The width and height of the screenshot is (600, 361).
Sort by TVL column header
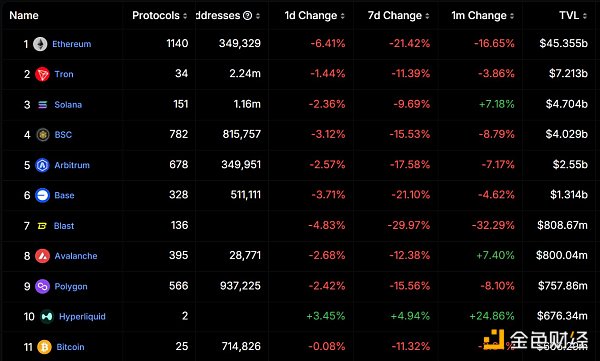pos(572,15)
